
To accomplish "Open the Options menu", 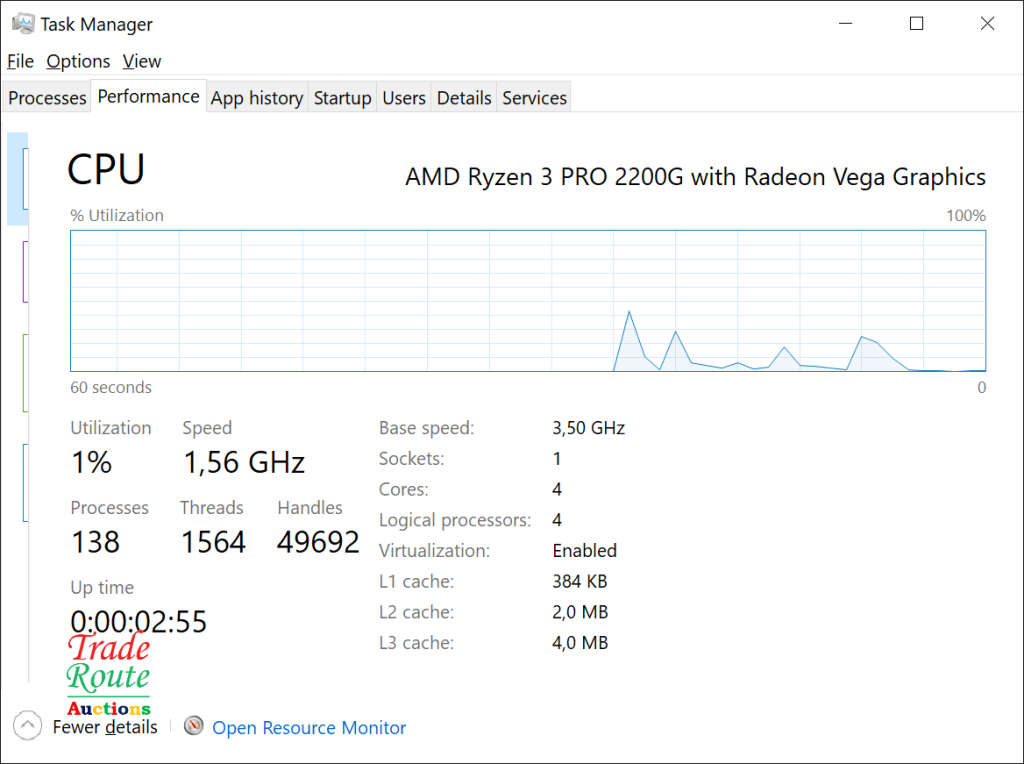I will coord(78,61).
